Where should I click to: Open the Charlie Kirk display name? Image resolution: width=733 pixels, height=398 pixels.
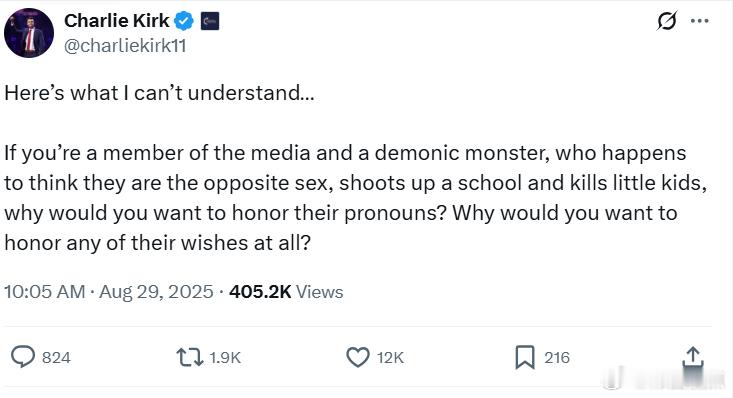117,21
